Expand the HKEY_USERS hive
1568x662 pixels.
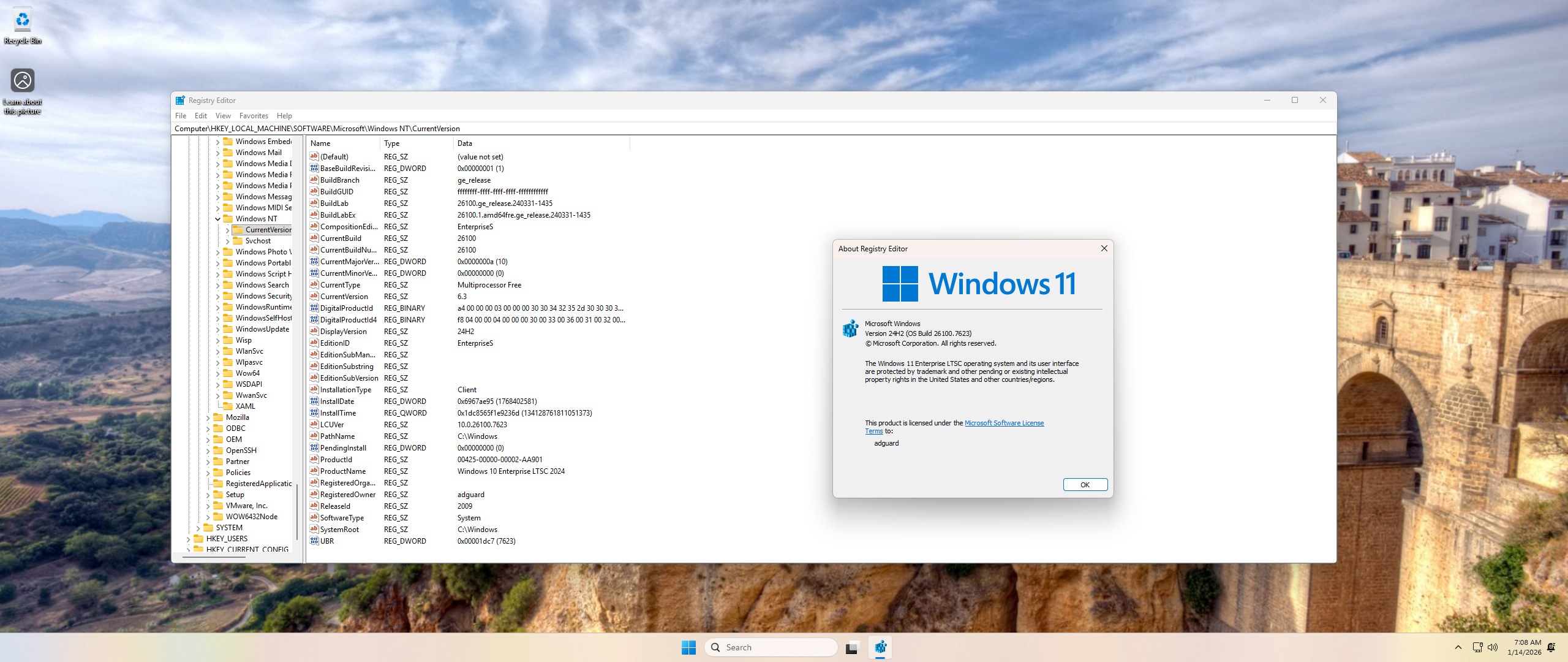(188, 539)
